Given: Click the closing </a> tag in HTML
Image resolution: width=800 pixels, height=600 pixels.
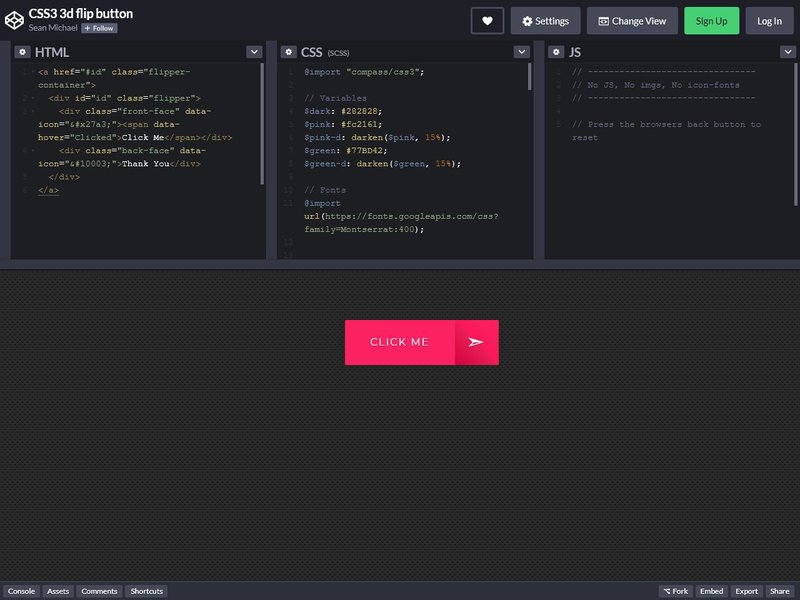Looking at the screenshot, I should [48, 190].
